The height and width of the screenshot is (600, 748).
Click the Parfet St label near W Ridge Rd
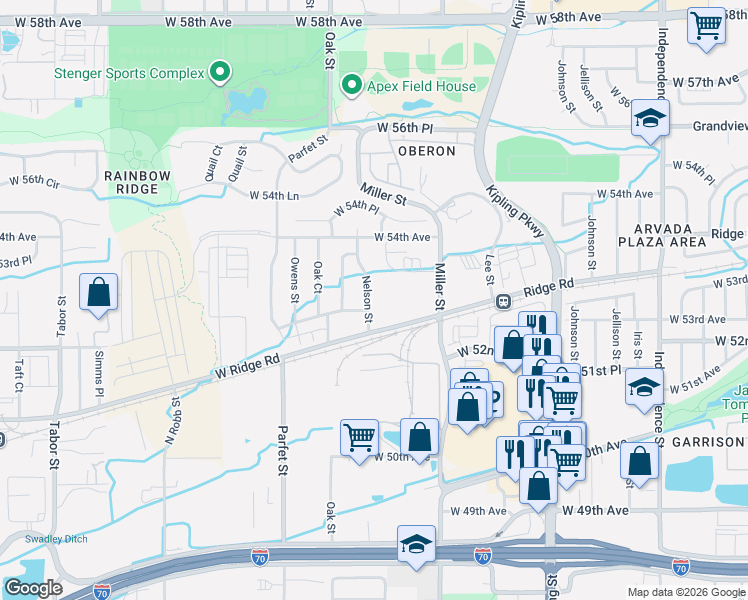point(282,451)
